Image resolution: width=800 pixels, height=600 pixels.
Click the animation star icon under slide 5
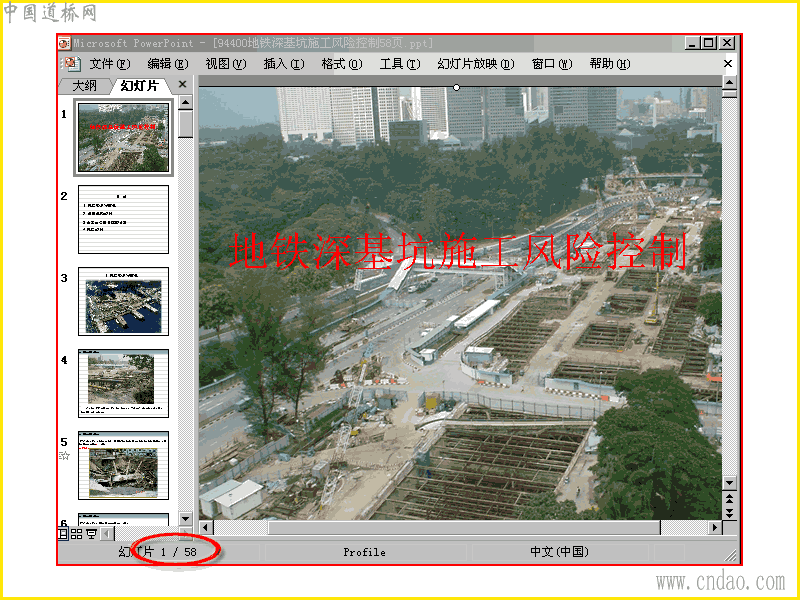(x=64, y=456)
